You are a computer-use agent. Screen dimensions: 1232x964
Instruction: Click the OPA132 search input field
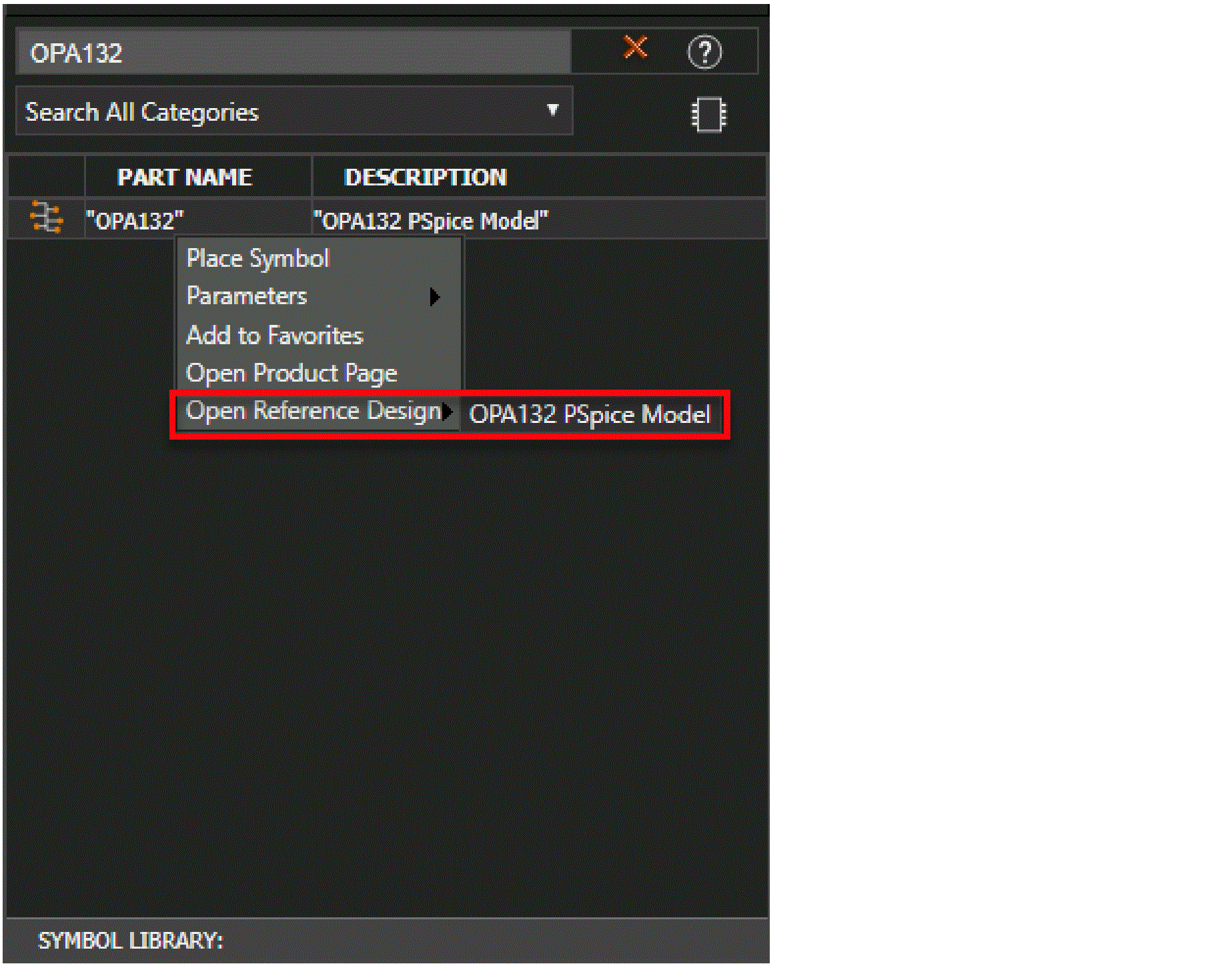click(x=293, y=52)
